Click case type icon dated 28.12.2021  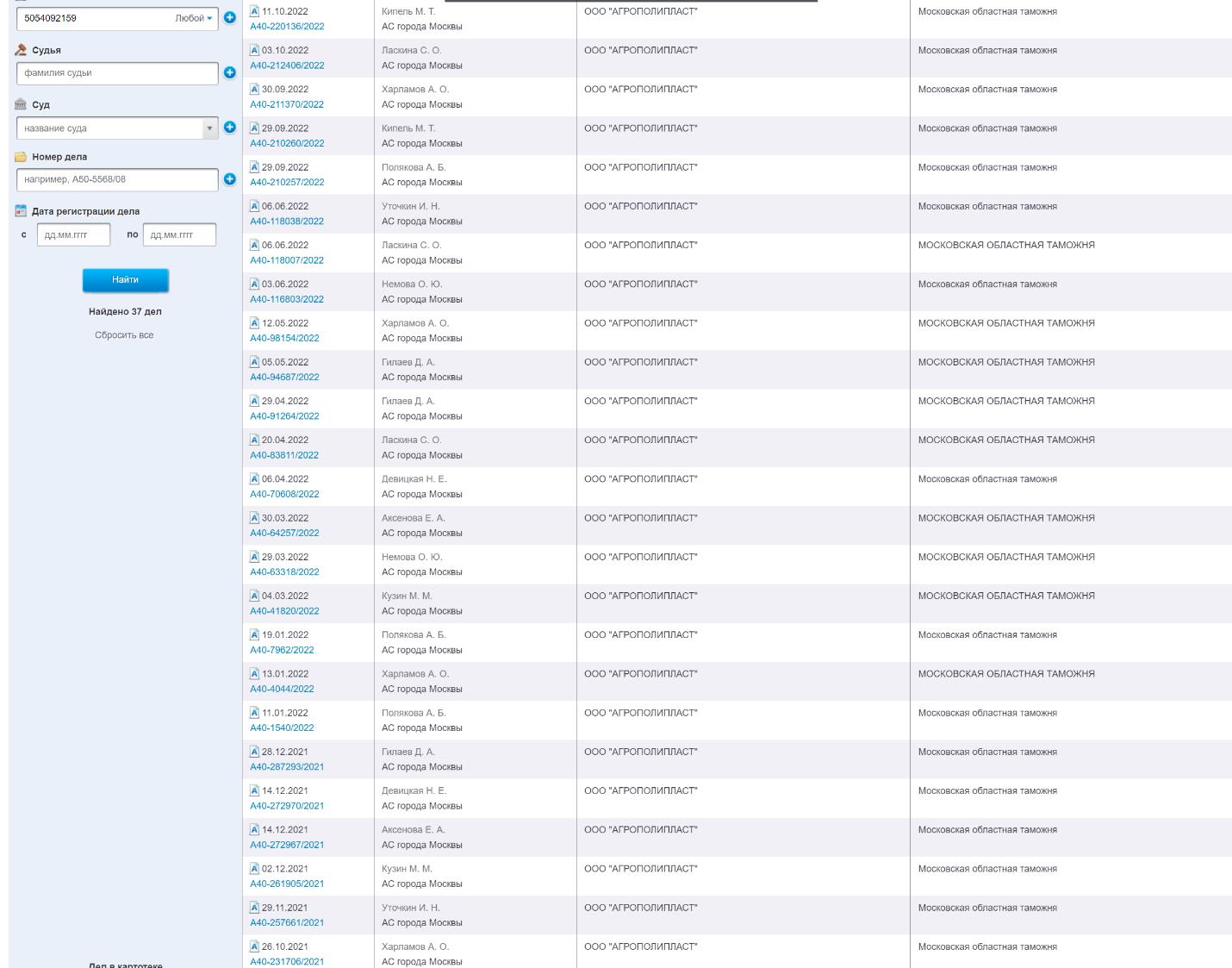254,752
